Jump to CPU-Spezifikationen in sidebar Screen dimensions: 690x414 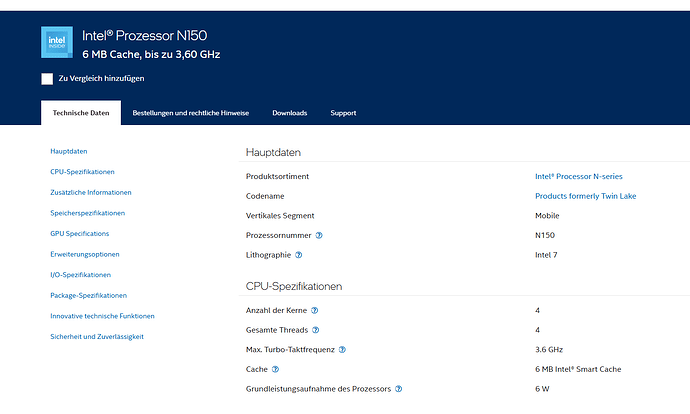[x=82, y=172]
